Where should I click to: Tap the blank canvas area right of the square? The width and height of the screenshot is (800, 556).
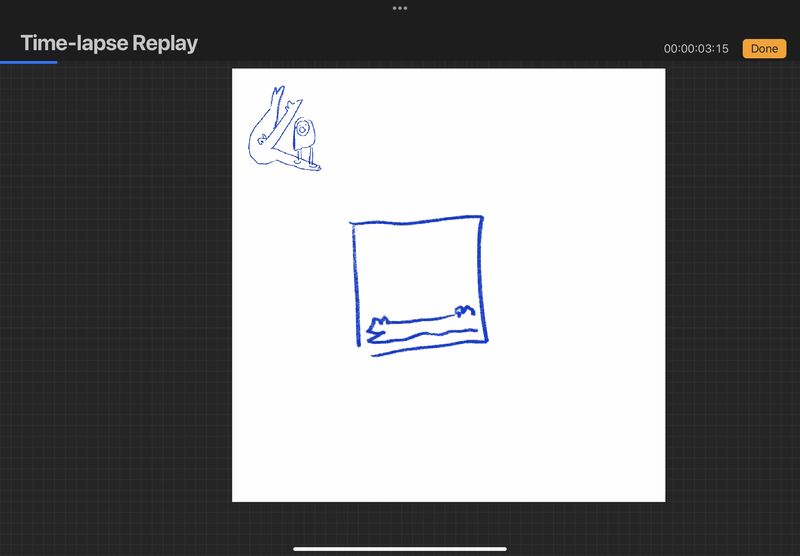click(x=575, y=280)
